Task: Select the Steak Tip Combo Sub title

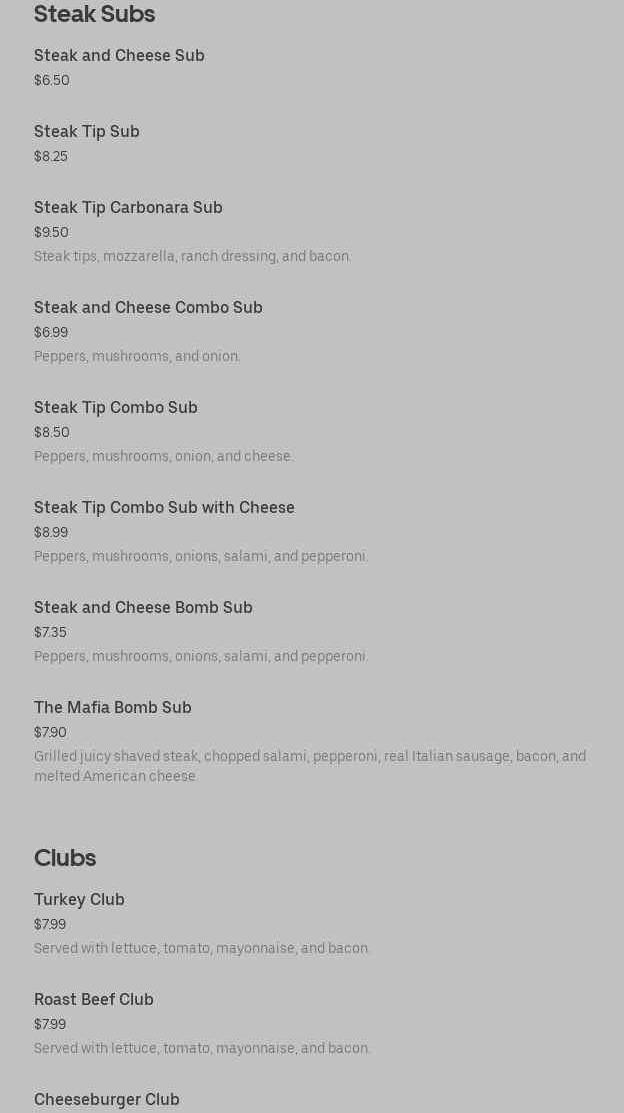Action: (116, 408)
